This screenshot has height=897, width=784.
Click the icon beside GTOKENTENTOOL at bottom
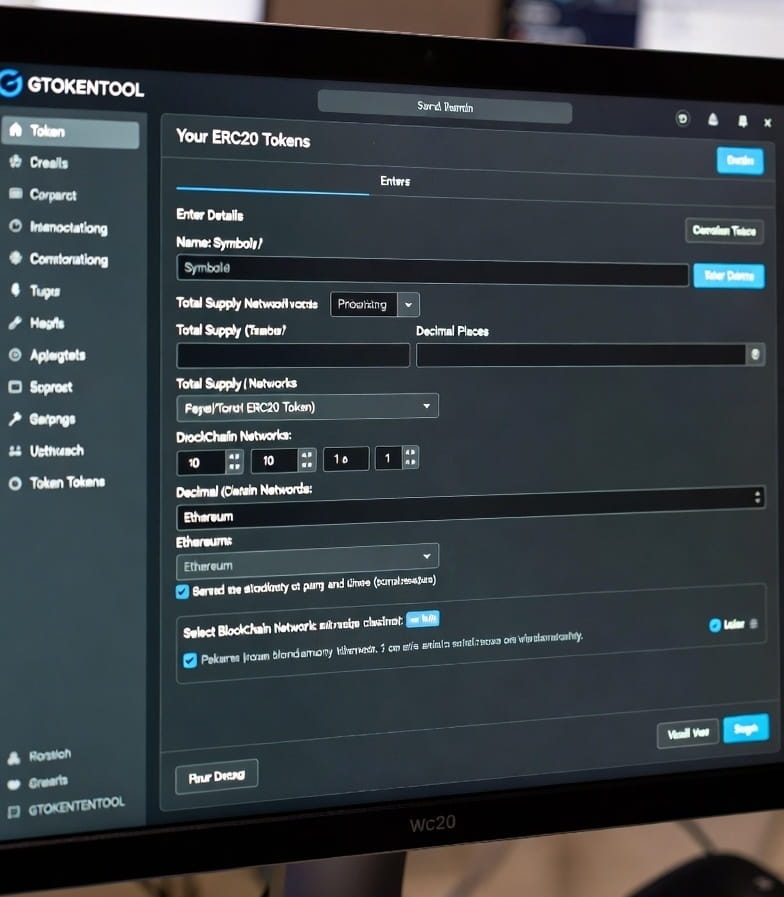click(14, 811)
